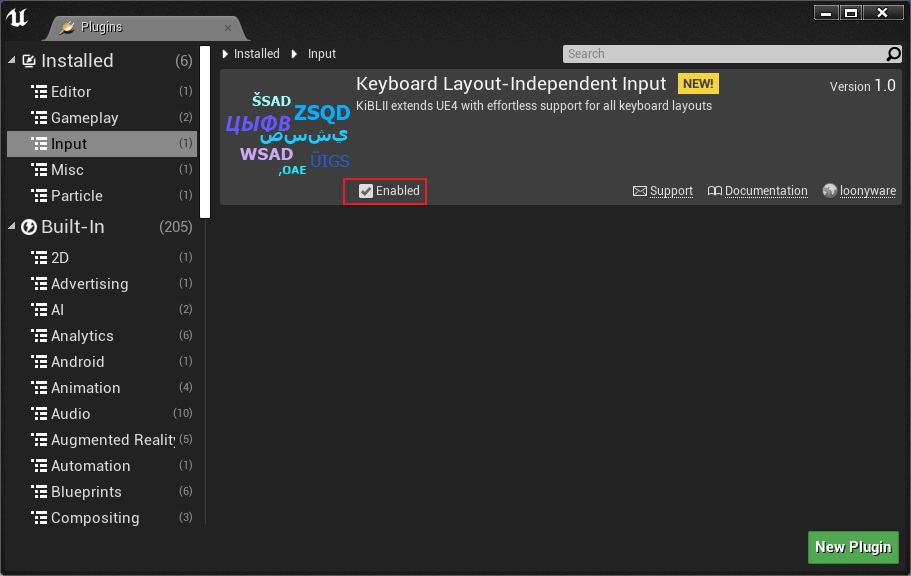Click the list icon beside Analytics
This screenshot has width=911, height=576.
[x=39, y=335]
